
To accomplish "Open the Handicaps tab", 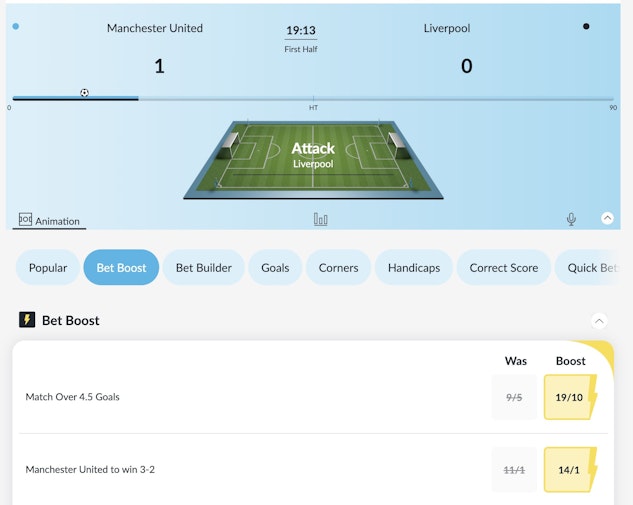I will 414,268.
